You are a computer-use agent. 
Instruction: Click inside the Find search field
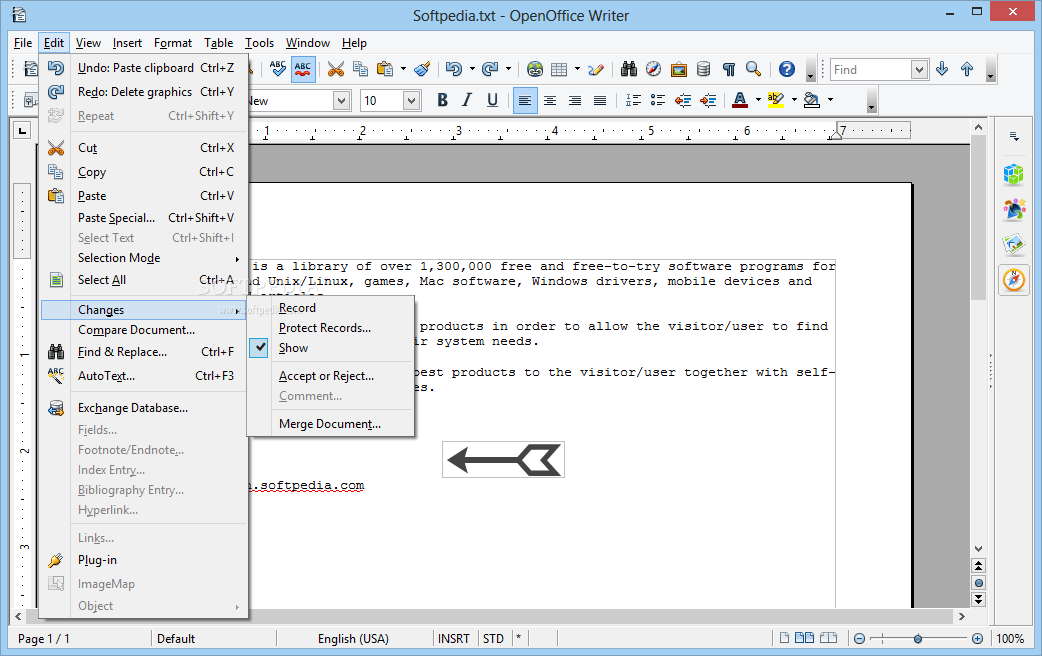coord(870,70)
